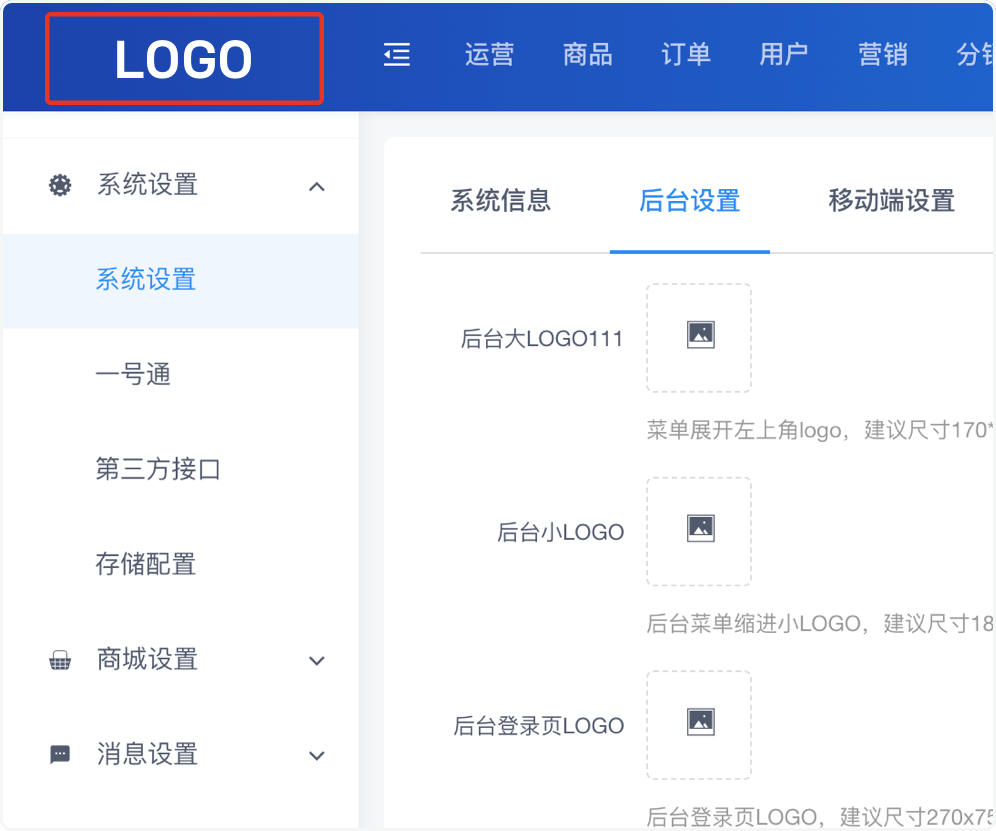Open 一号通 in the sidebar
Screen dimensions: 996x831
coord(133,375)
